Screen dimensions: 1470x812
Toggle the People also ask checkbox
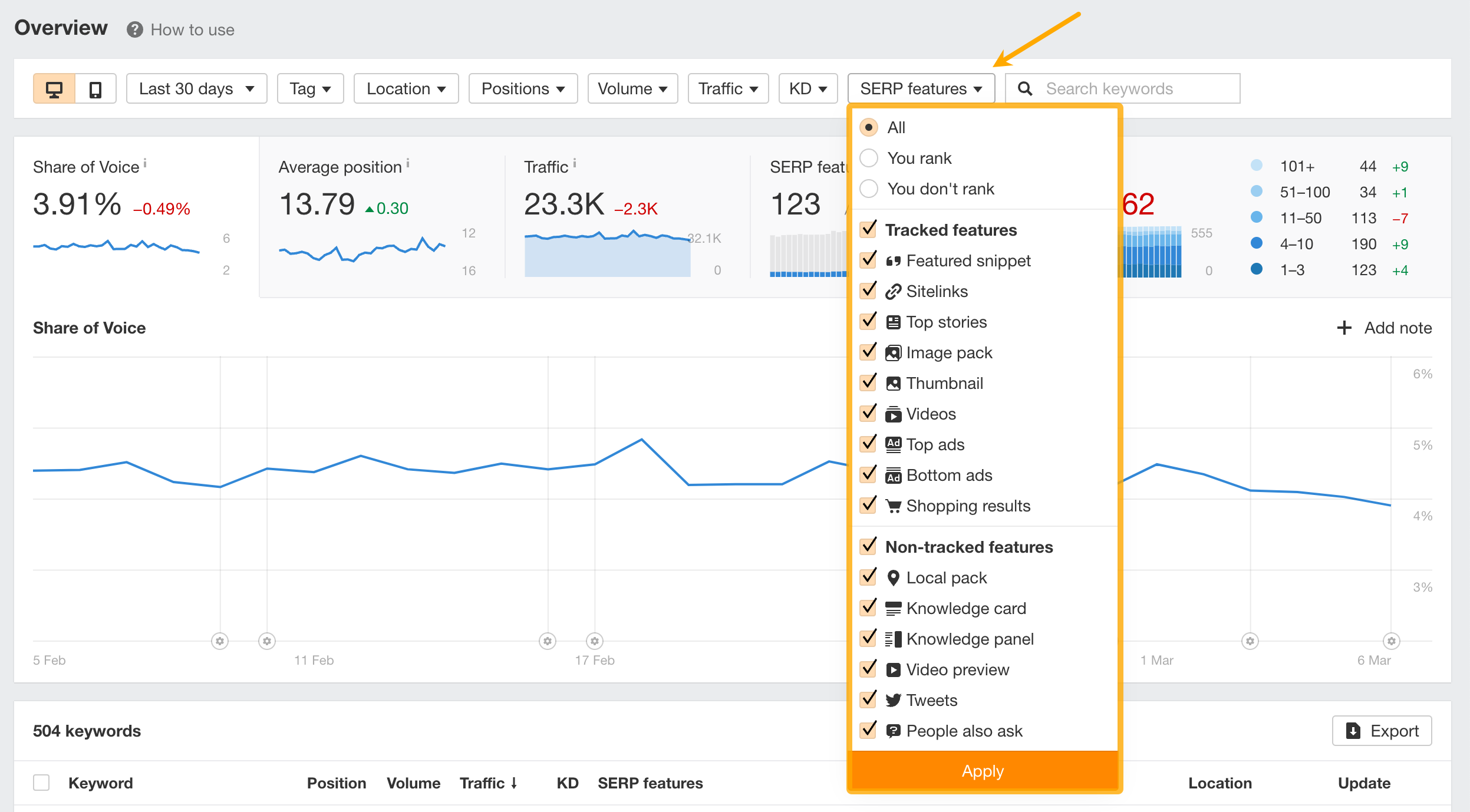[868, 730]
